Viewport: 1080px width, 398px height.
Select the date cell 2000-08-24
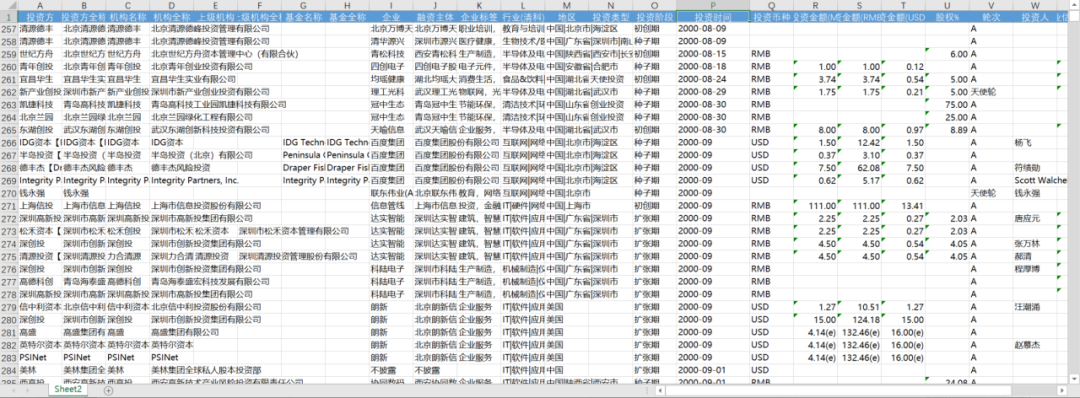712,79
